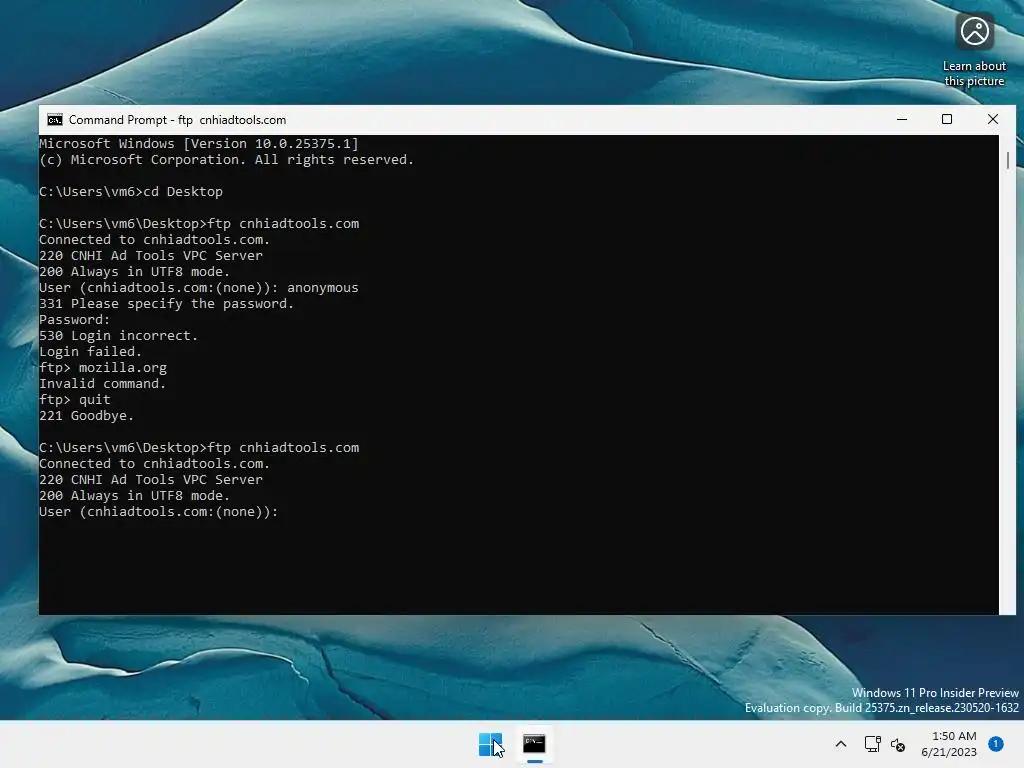This screenshot has height=768, width=1024.
Task: Click the 'Login failed.' line
Action: (x=90, y=352)
